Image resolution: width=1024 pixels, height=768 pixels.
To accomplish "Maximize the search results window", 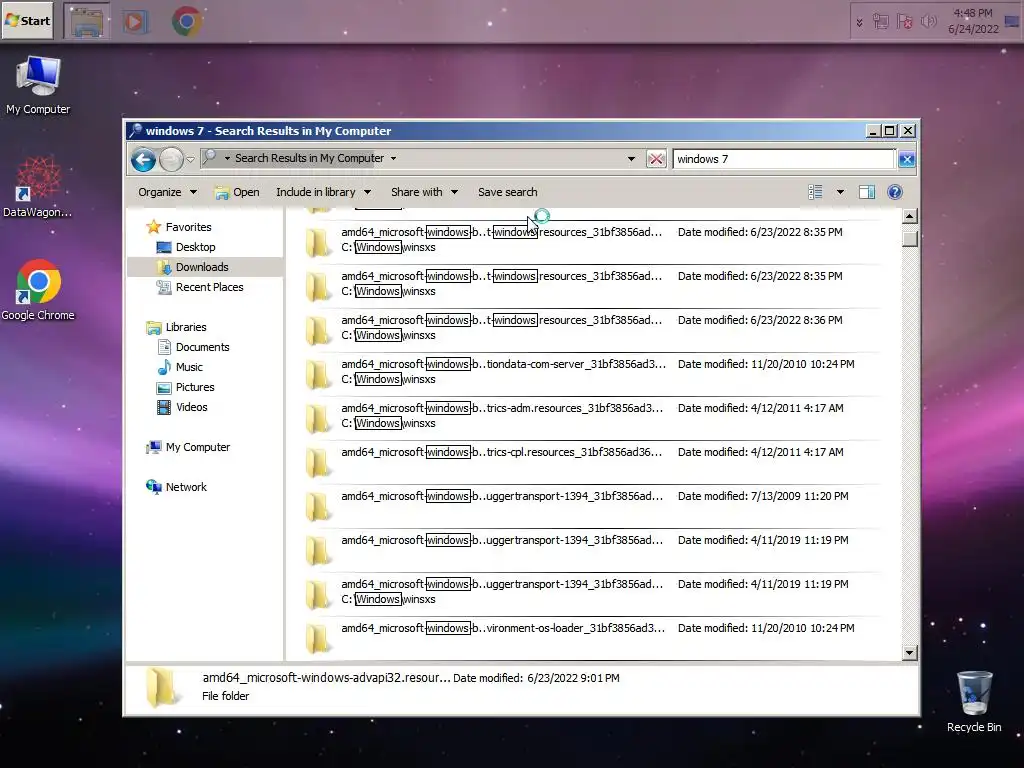I will click(889, 131).
